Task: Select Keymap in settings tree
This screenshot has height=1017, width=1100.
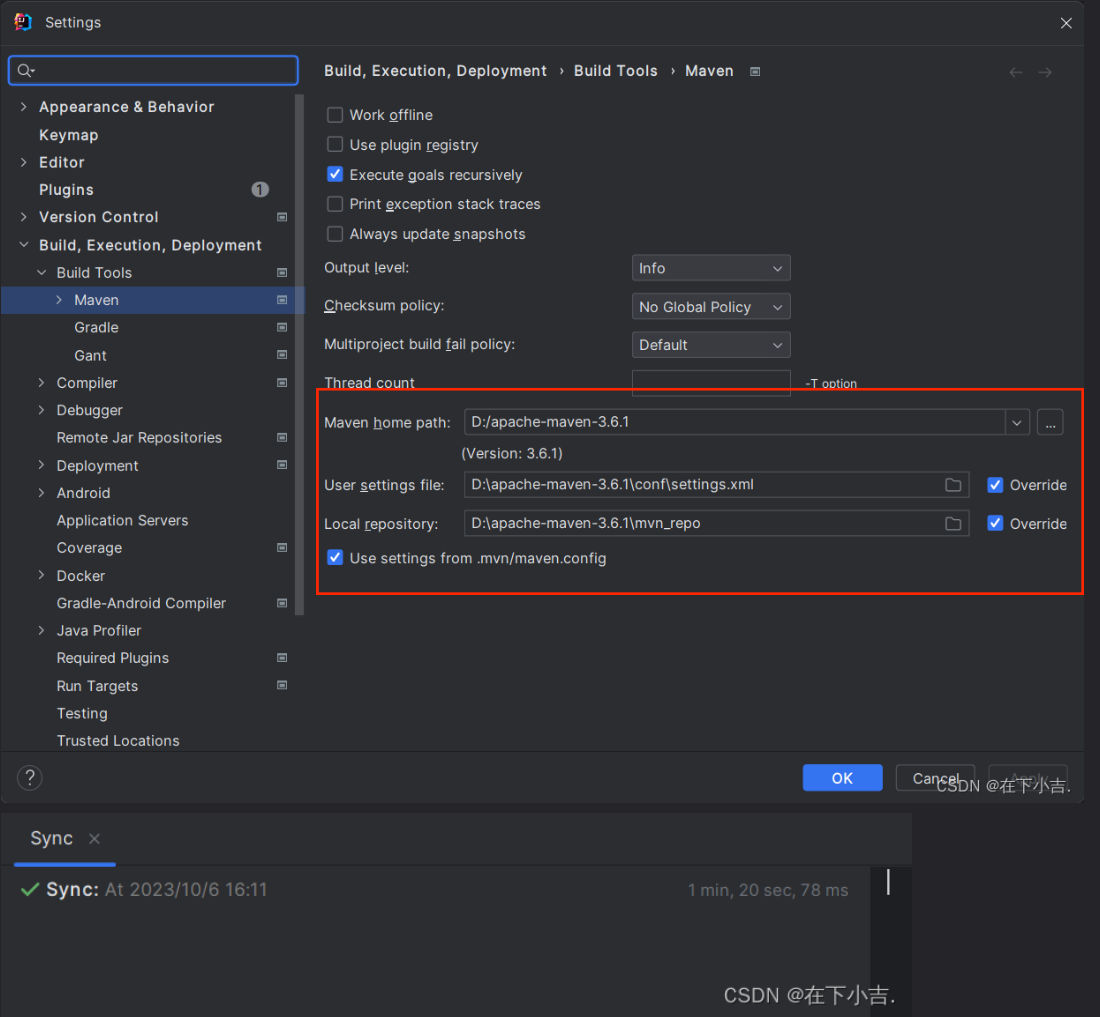Action: [69, 135]
